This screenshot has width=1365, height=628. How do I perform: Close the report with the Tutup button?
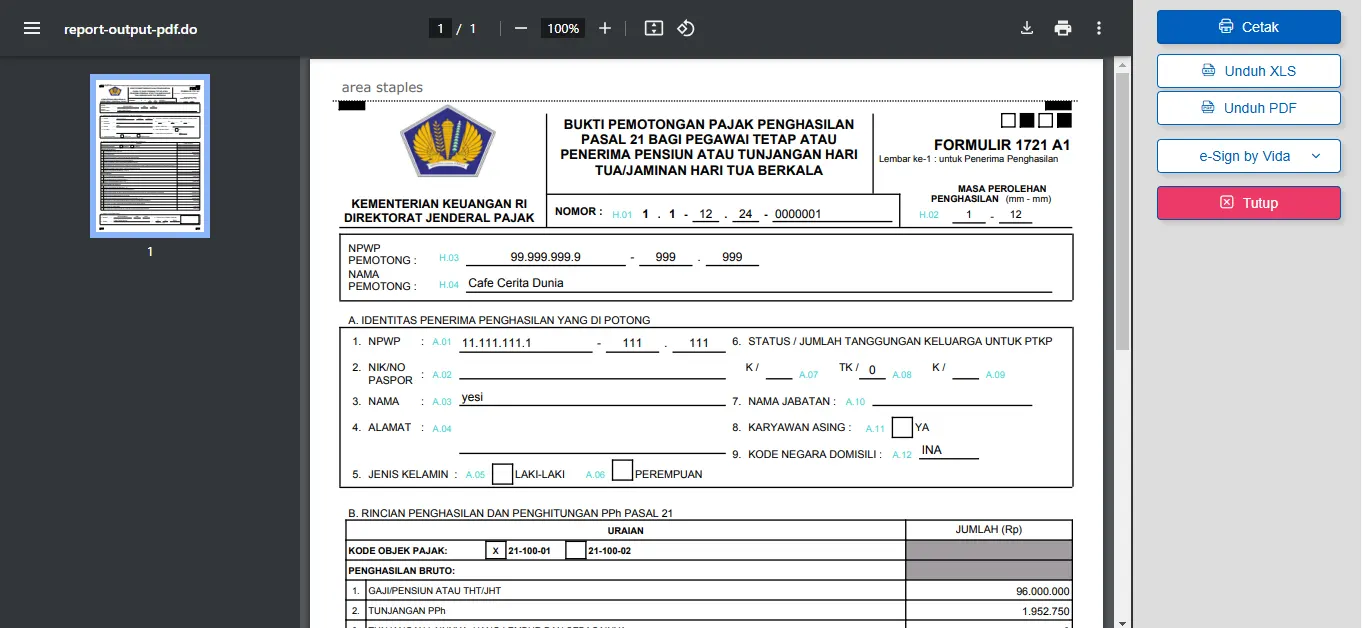(x=1248, y=202)
